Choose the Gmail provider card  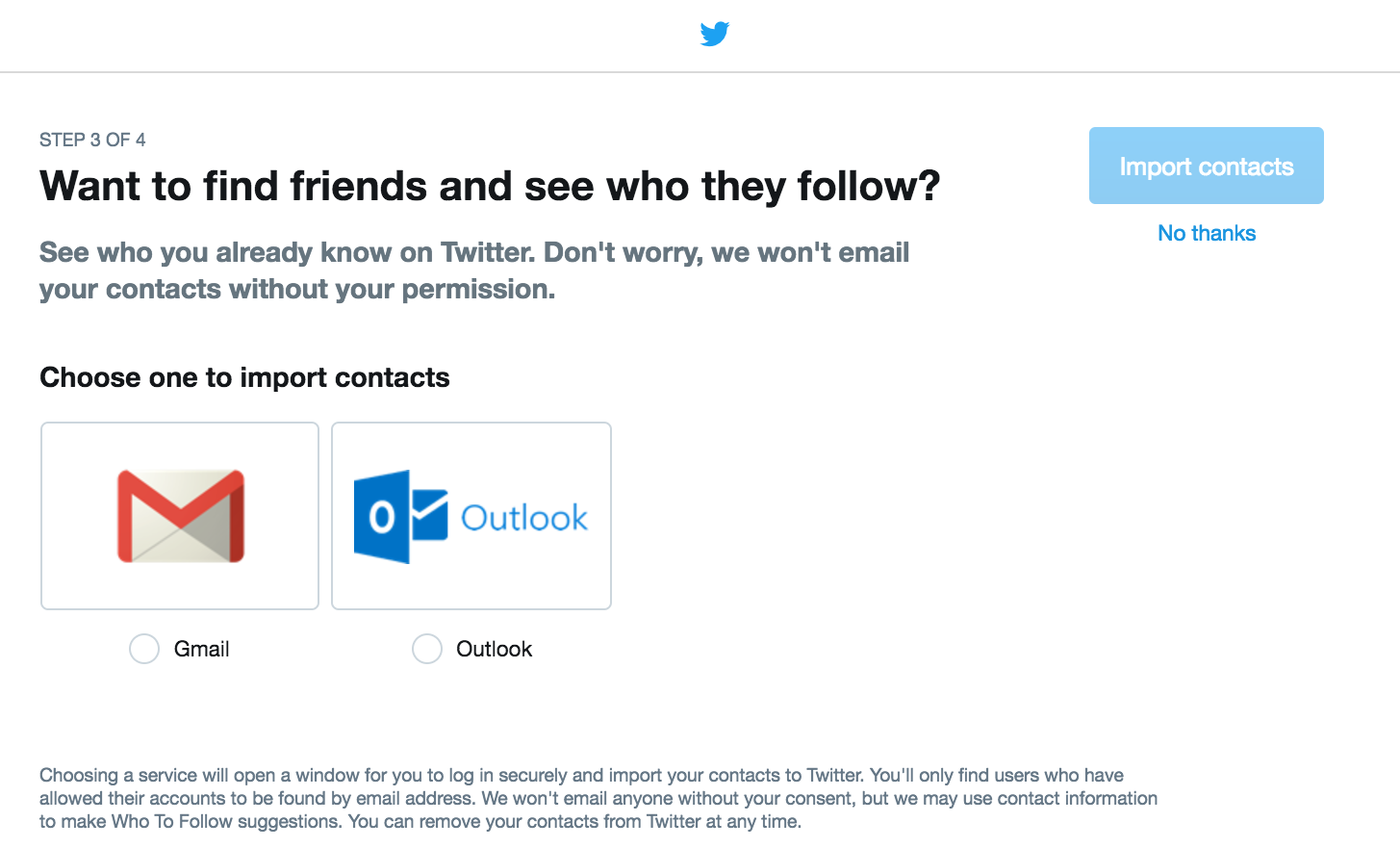click(x=180, y=516)
